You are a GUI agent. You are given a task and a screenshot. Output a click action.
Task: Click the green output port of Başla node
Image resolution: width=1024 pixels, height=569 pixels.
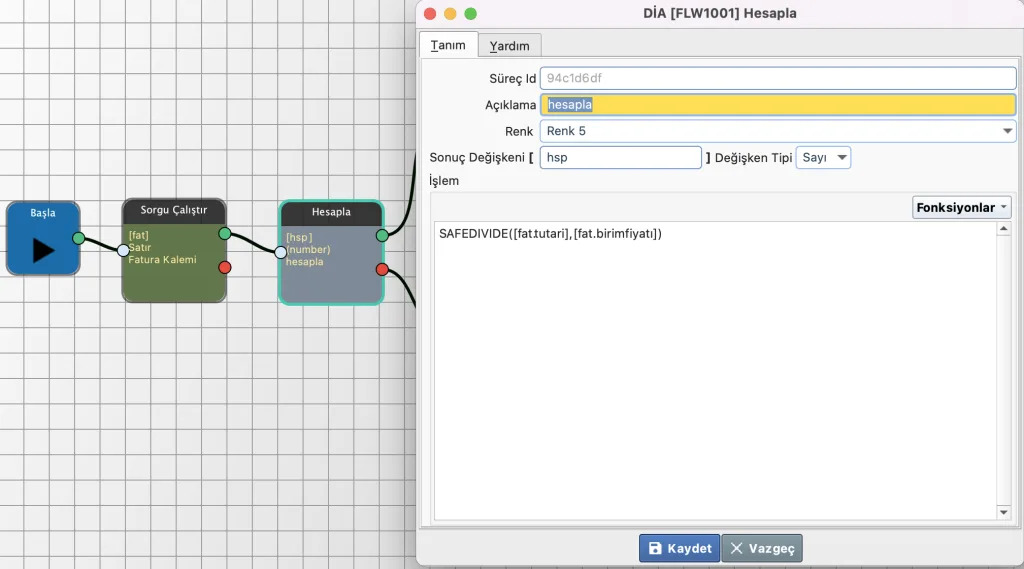click(x=78, y=238)
